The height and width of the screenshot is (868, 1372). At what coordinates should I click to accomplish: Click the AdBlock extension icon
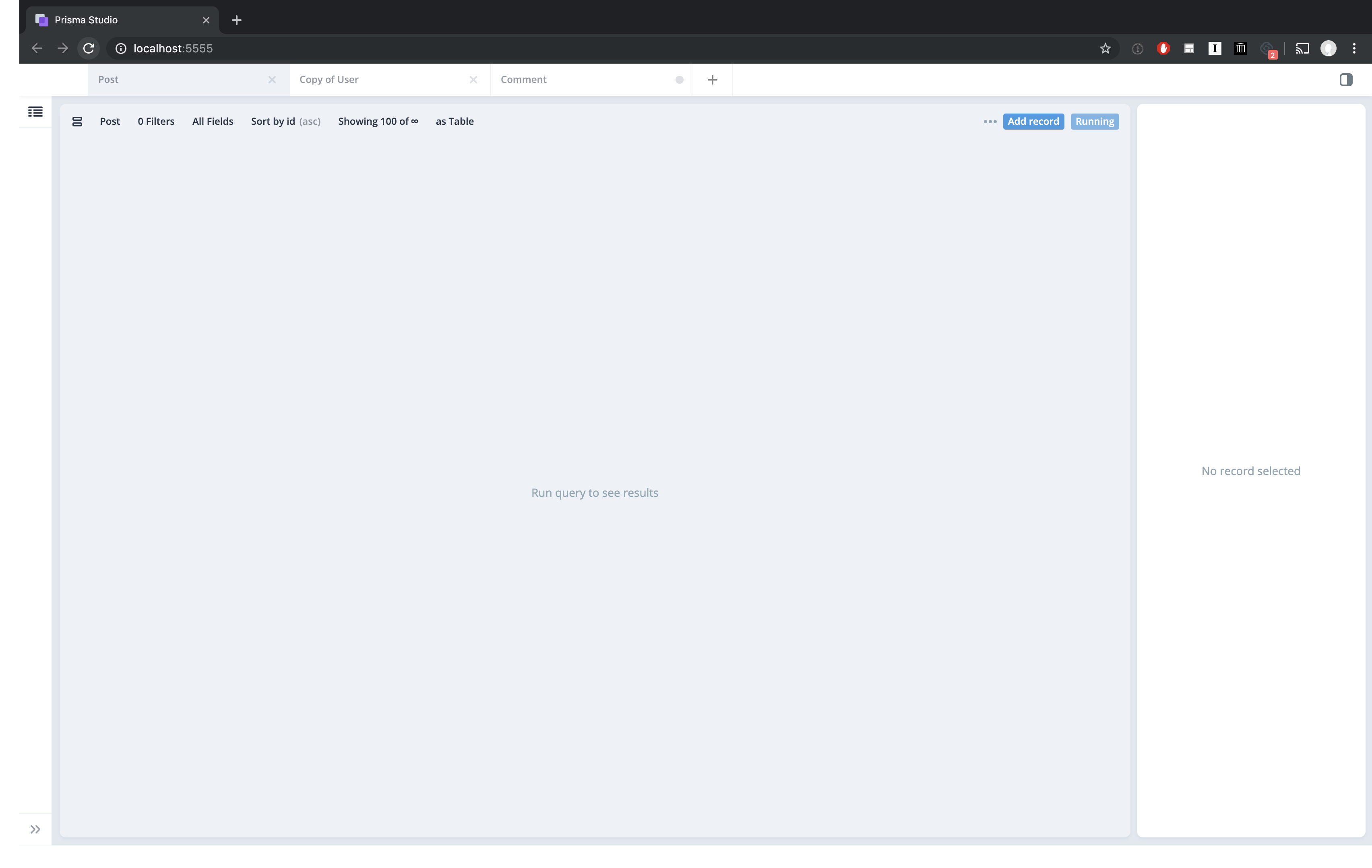point(1163,48)
